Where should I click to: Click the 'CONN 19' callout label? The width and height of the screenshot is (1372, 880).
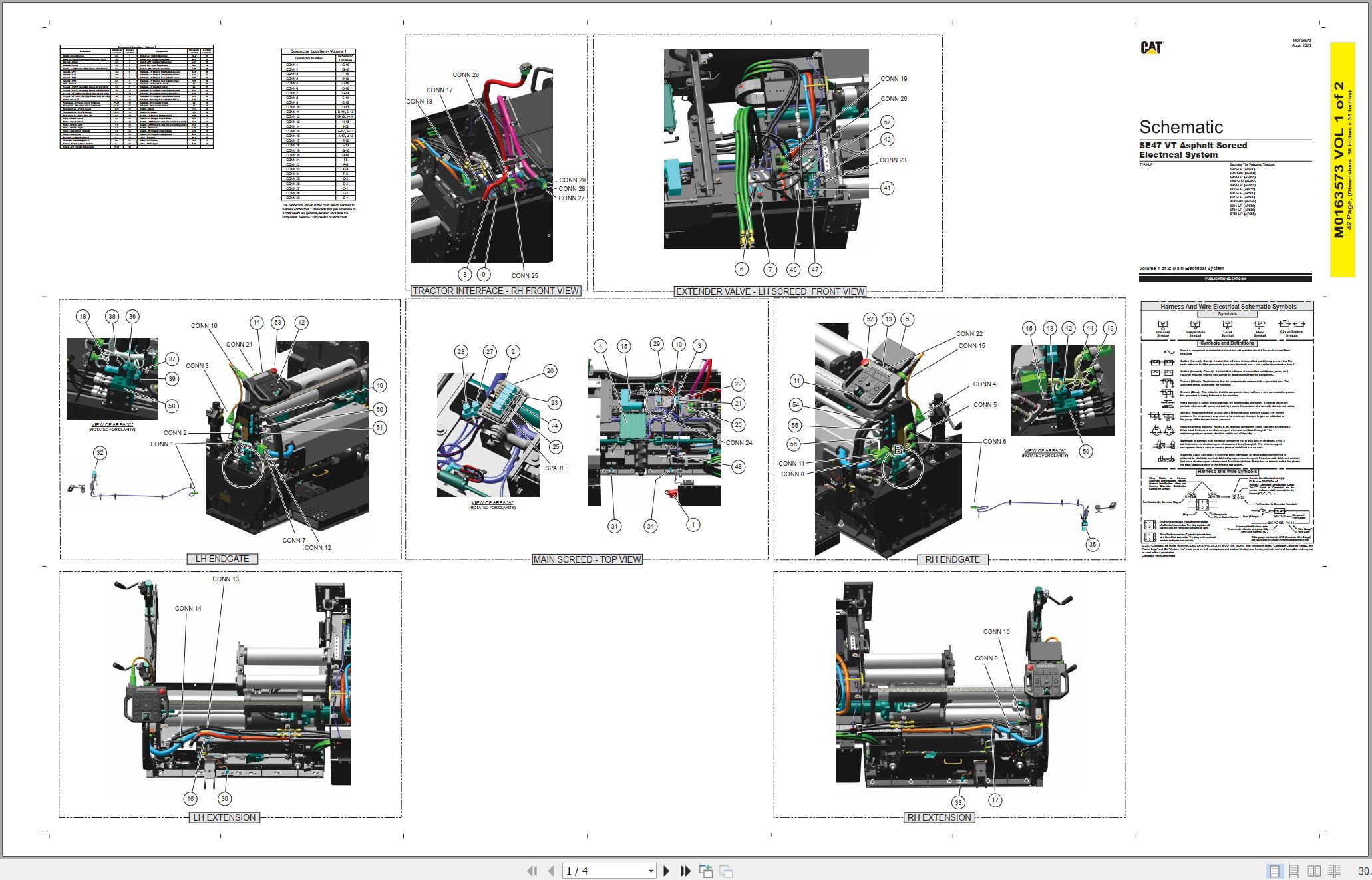(894, 79)
